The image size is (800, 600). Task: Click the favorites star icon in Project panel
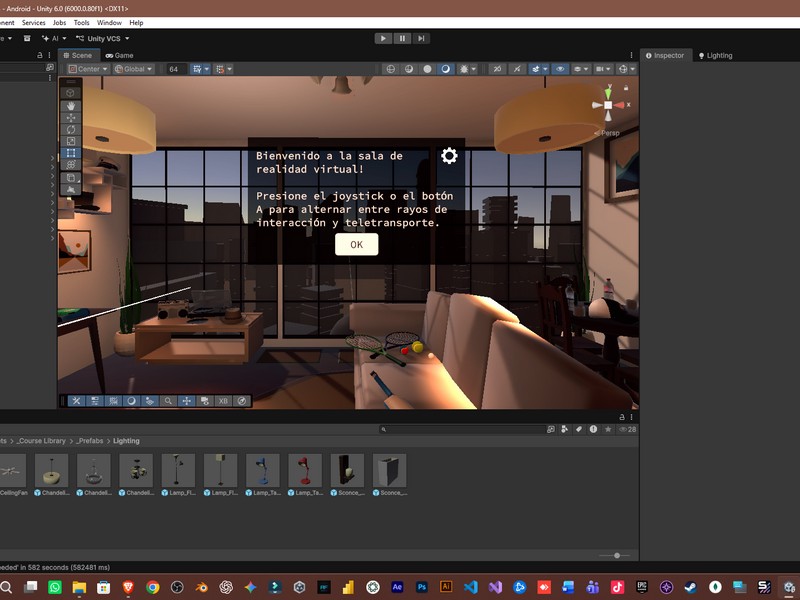pos(608,429)
